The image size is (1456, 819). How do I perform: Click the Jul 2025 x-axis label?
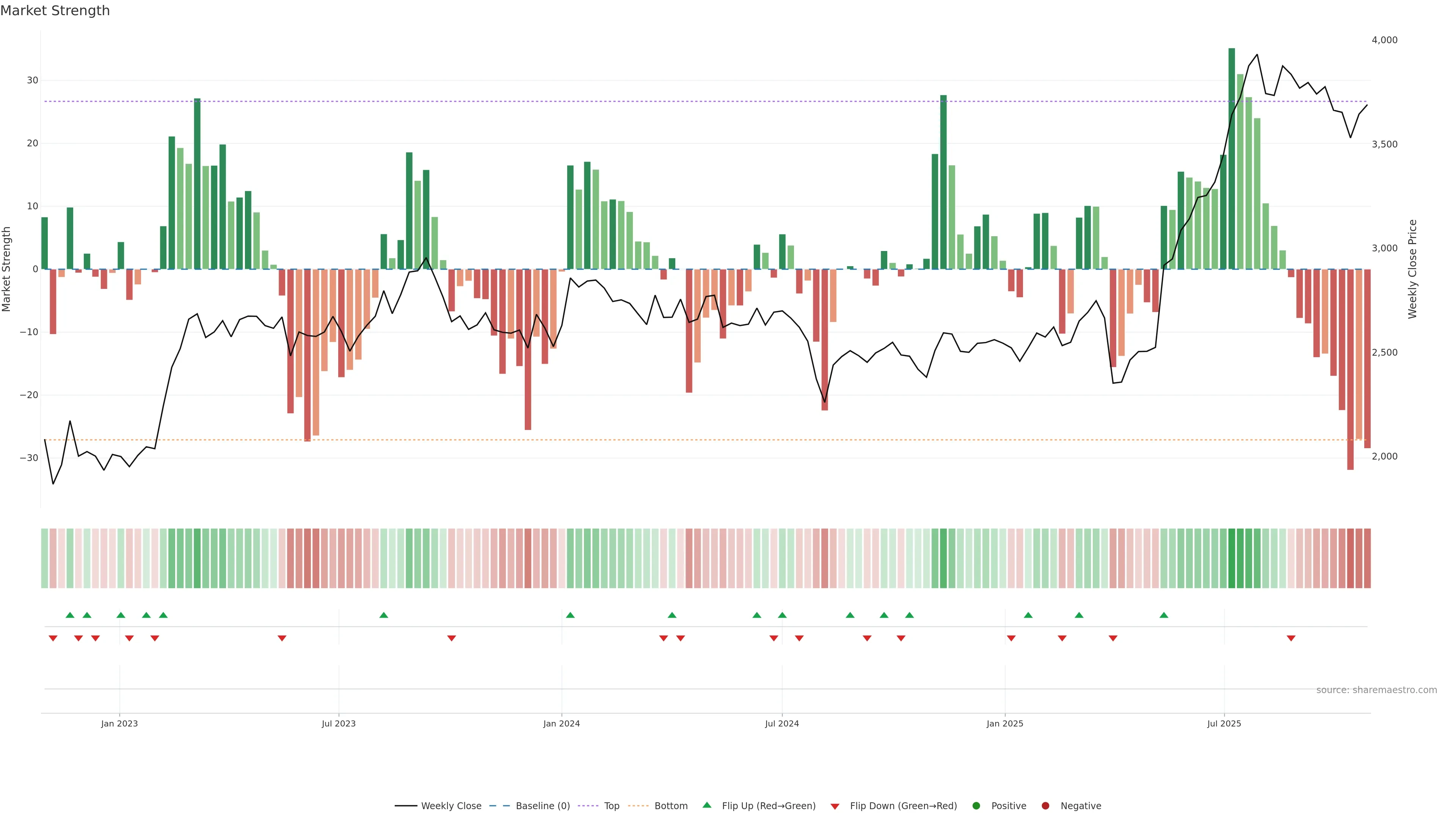1224,723
